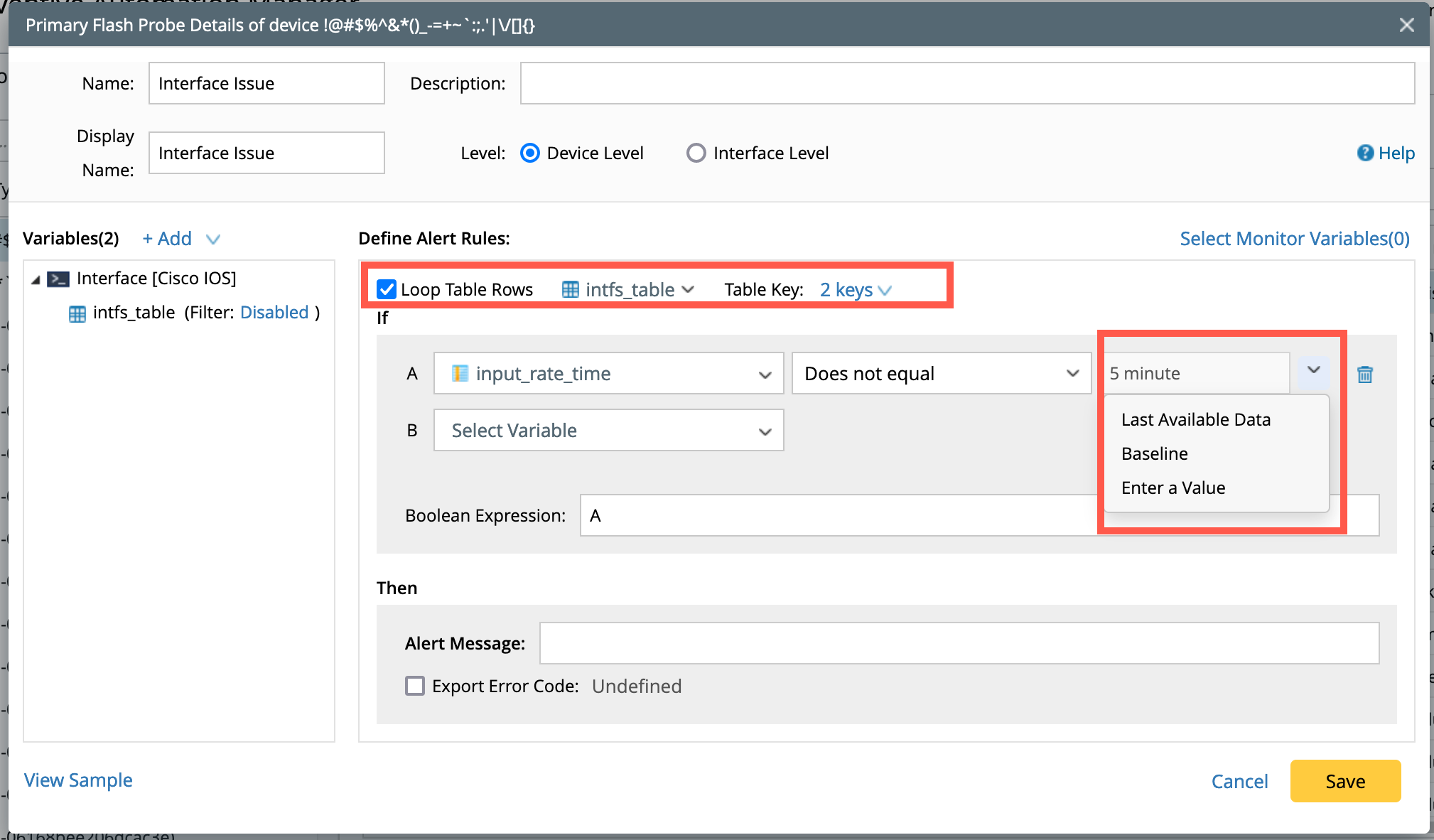The height and width of the screenshot is (840, 1434).
Task: Open the Does not equal operator dropdown
Action: pos(941,373)
